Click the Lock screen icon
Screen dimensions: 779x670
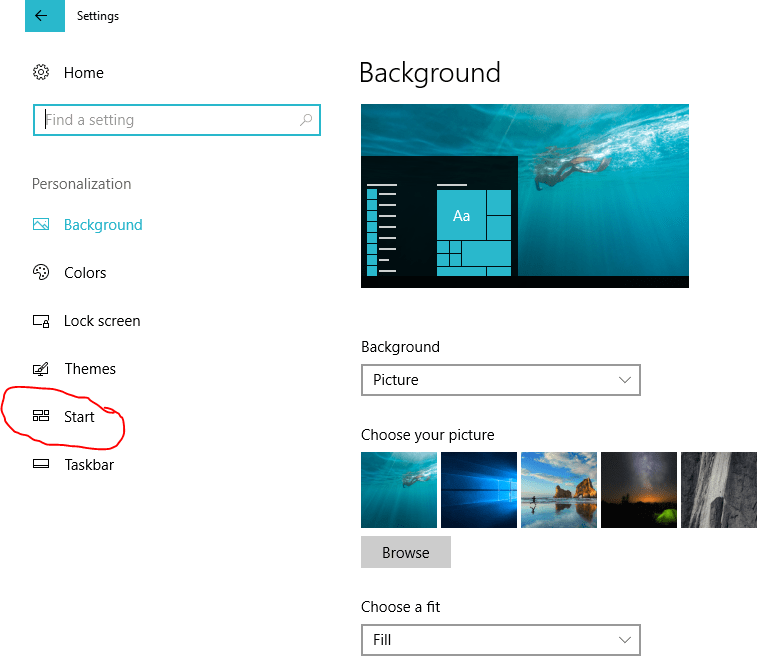coord(41,321)
